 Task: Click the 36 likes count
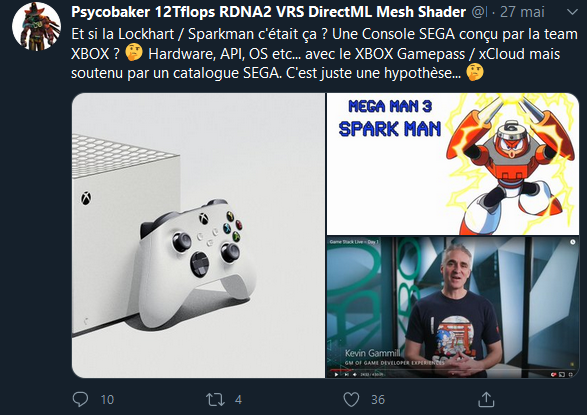pyautogui.click(x=378, y=400)
